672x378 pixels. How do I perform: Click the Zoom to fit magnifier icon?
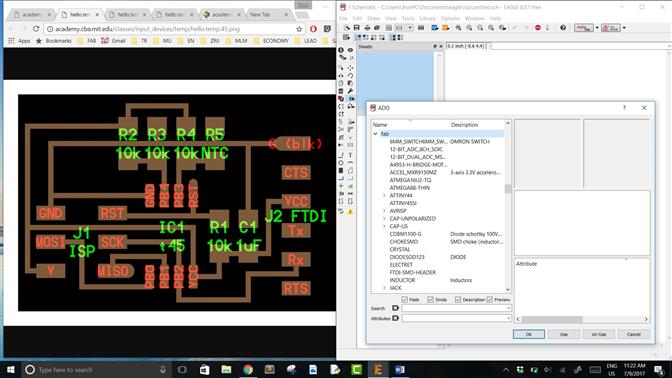(x=458, y=28)
